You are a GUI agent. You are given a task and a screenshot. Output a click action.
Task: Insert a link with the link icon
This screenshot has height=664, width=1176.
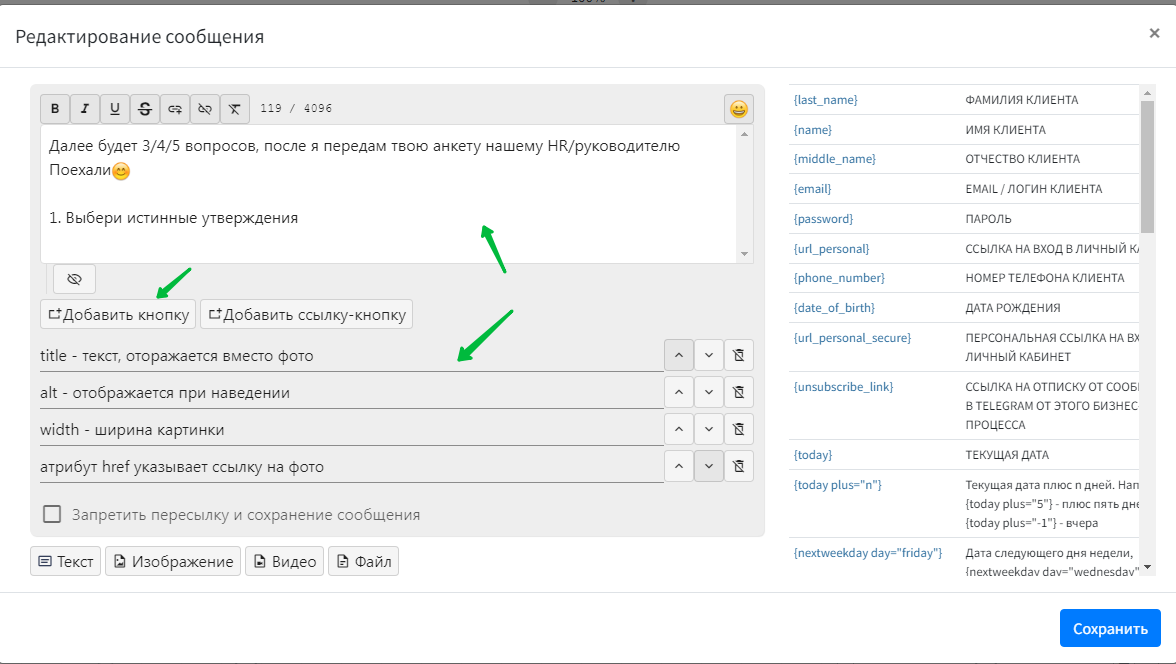175,109
